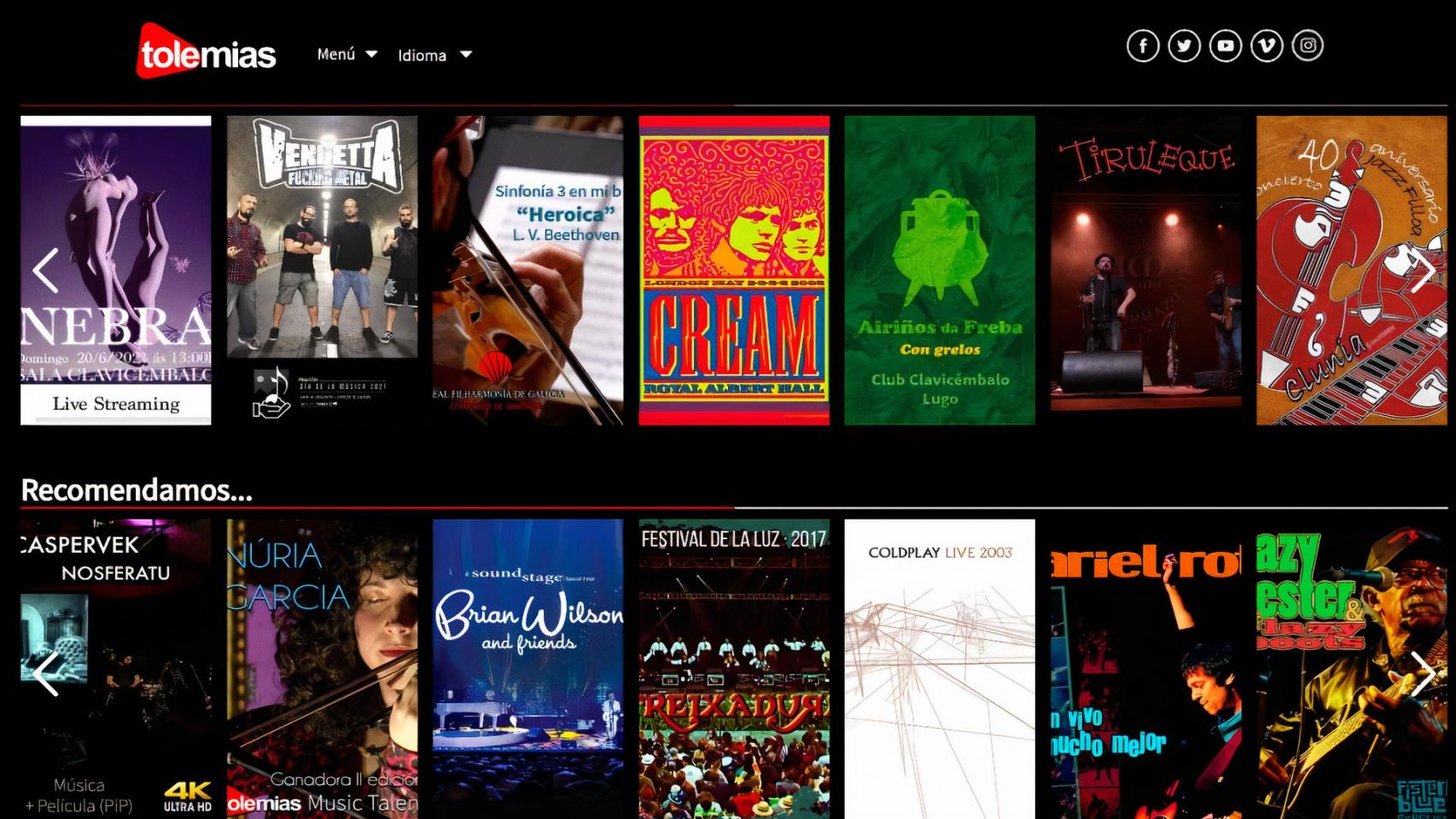Open the Lazy Lester blues poster

coord(1352,669)
